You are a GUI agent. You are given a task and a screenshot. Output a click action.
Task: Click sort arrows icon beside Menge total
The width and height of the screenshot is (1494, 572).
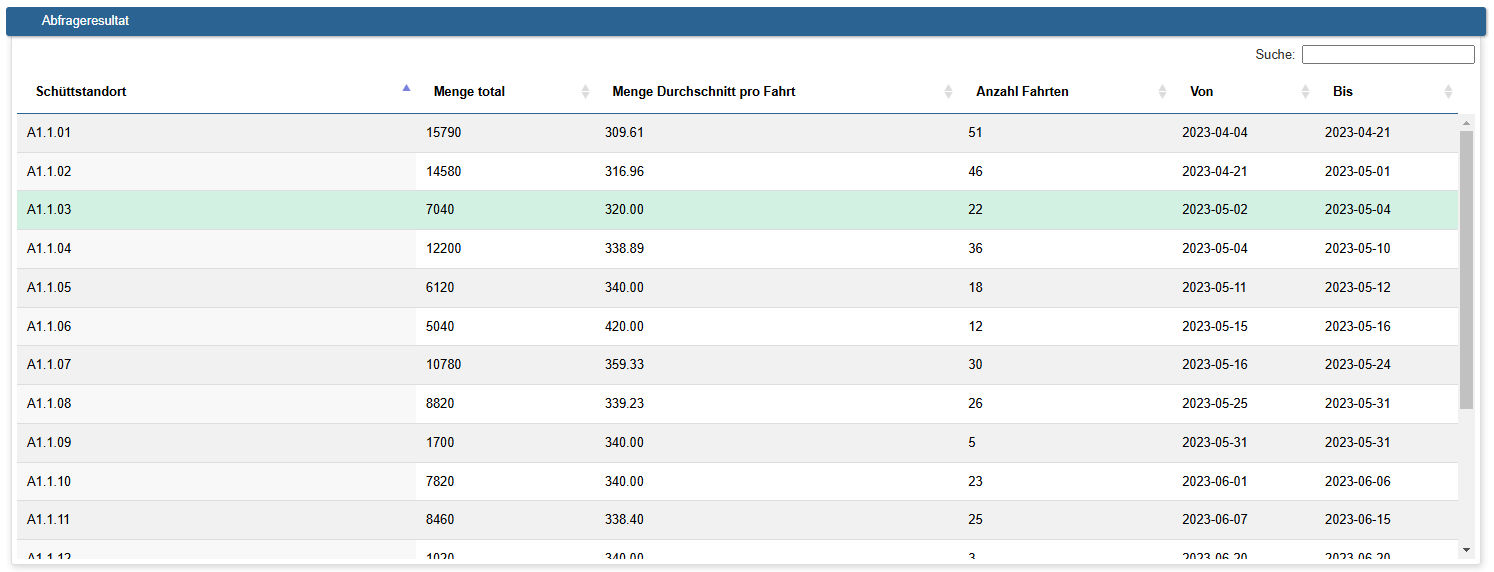[x=586, y=91]
